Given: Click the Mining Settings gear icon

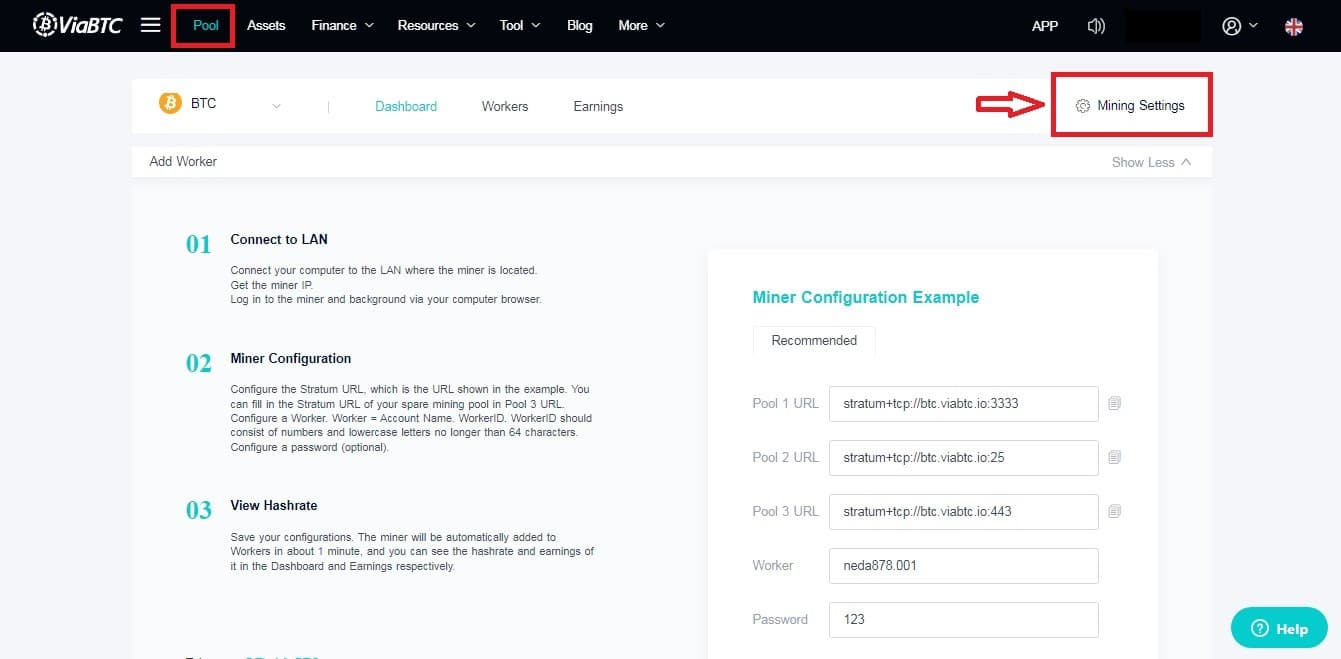Looking at the screenshot, I should (1083, 106).
